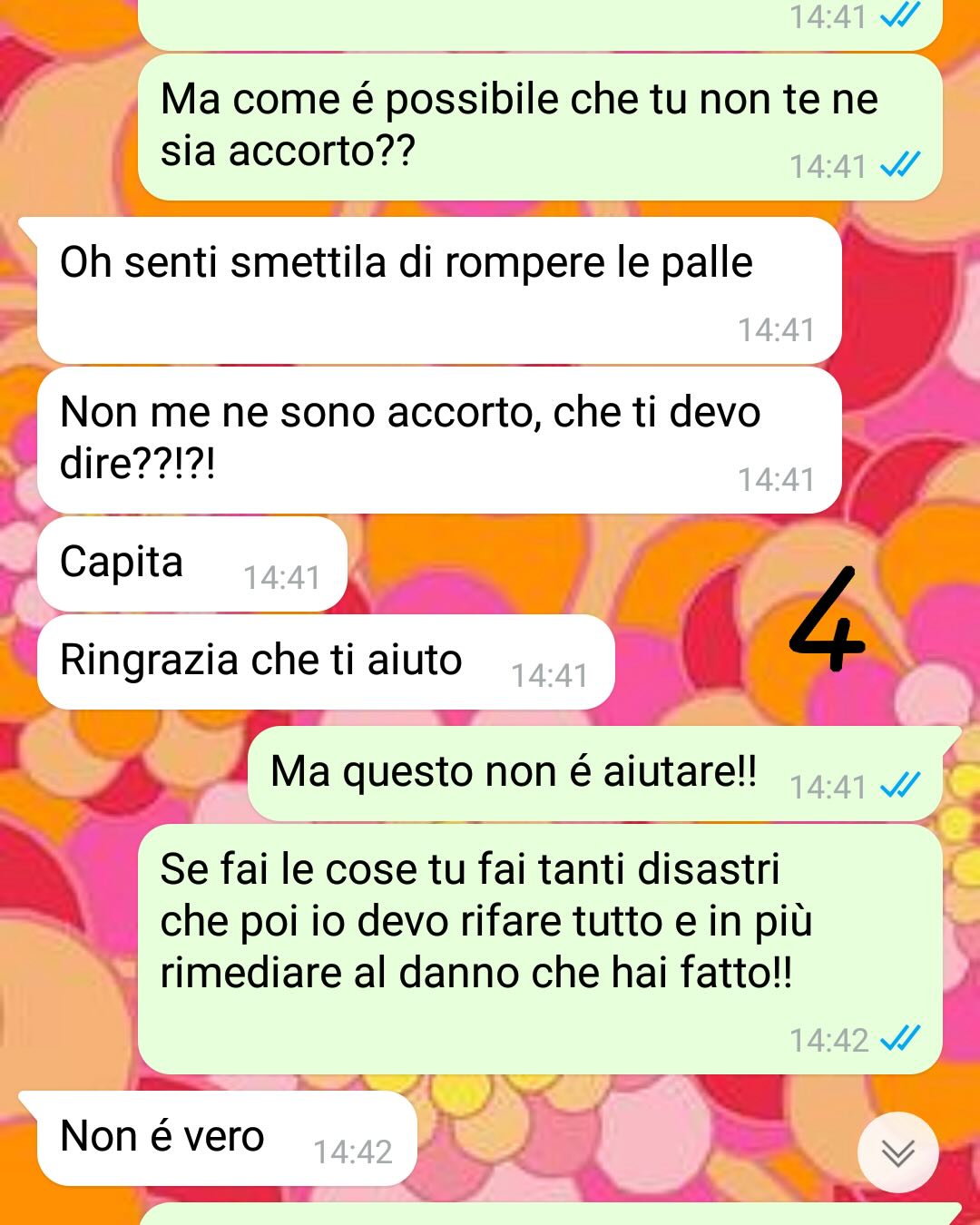
Task: Tap the blue ticks next to 14:42
Action: pyautogui.click(x=900, y=1037)
